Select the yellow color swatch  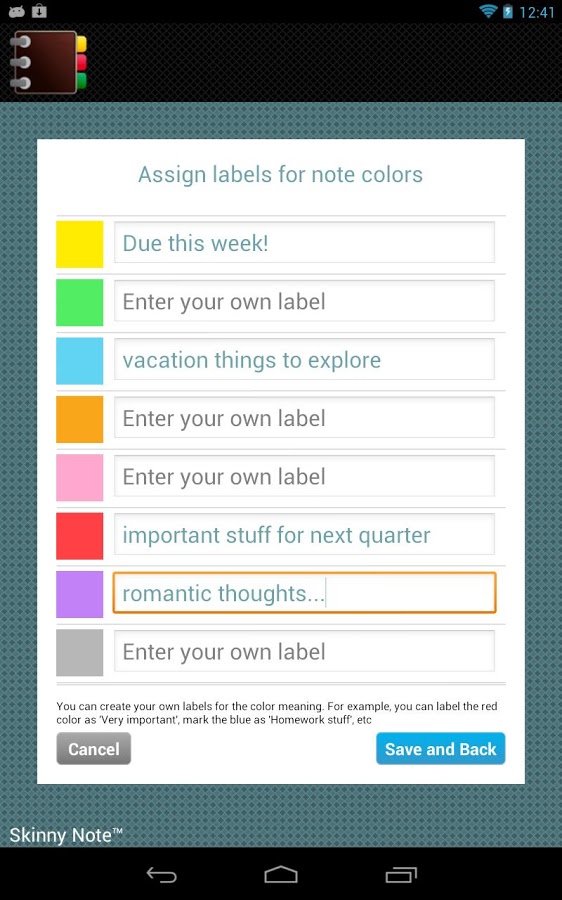pos(80,244)
